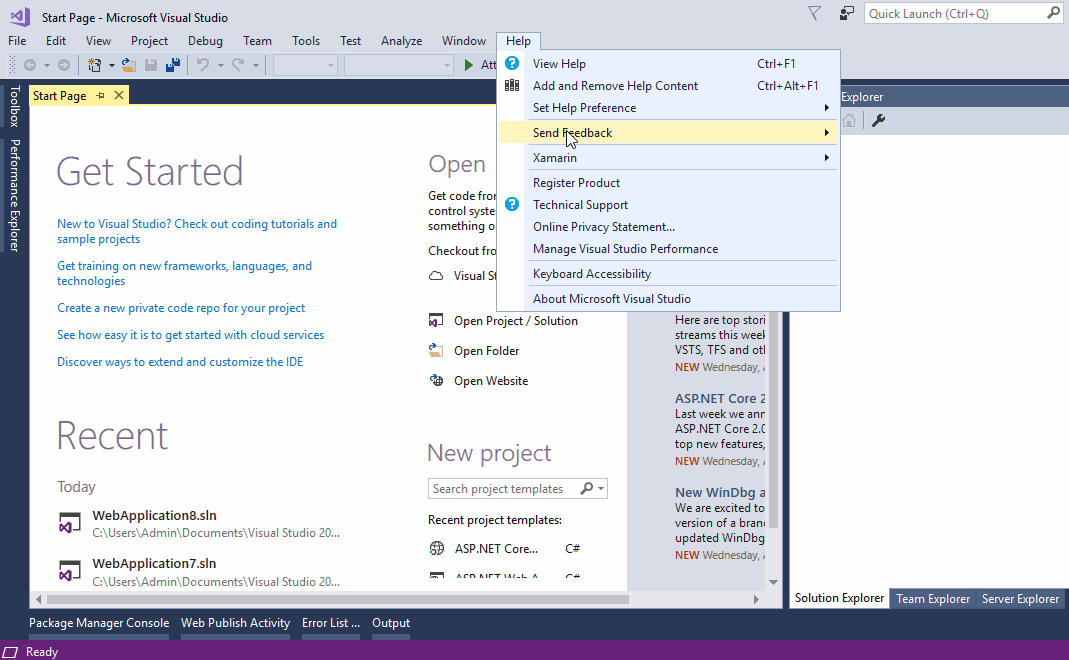Open the coding tutorials and sample projects link

[197, 231]
